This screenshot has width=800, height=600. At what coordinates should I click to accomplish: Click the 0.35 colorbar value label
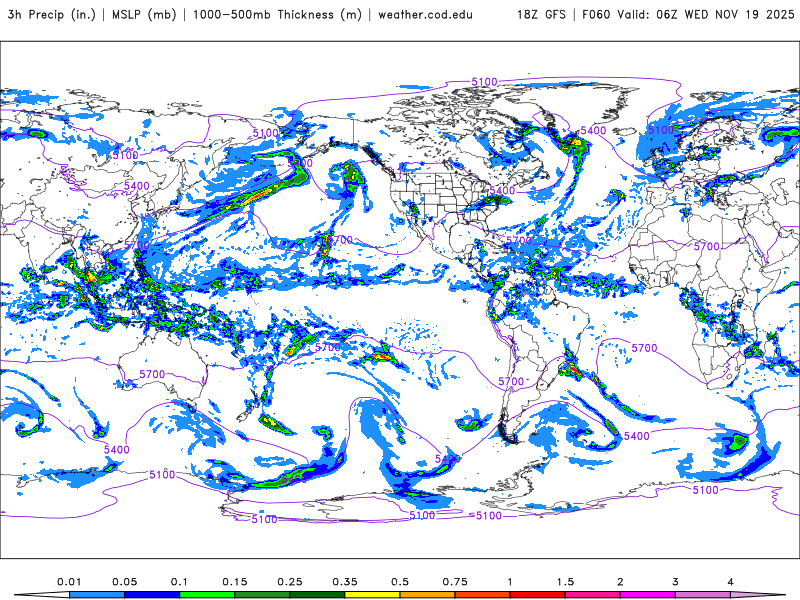[345, 582]
